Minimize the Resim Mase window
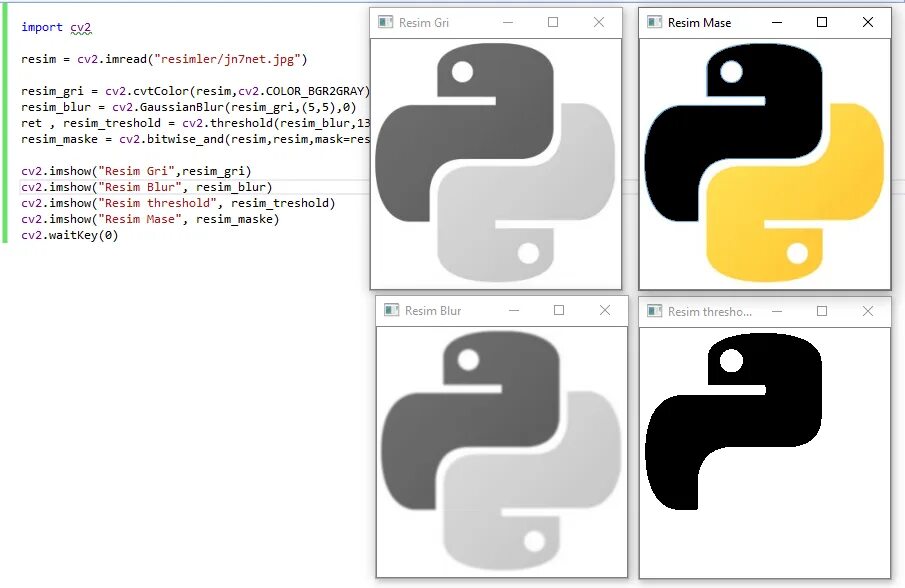The height and width of the screenshot is (588, 905). tap(777, 23)
